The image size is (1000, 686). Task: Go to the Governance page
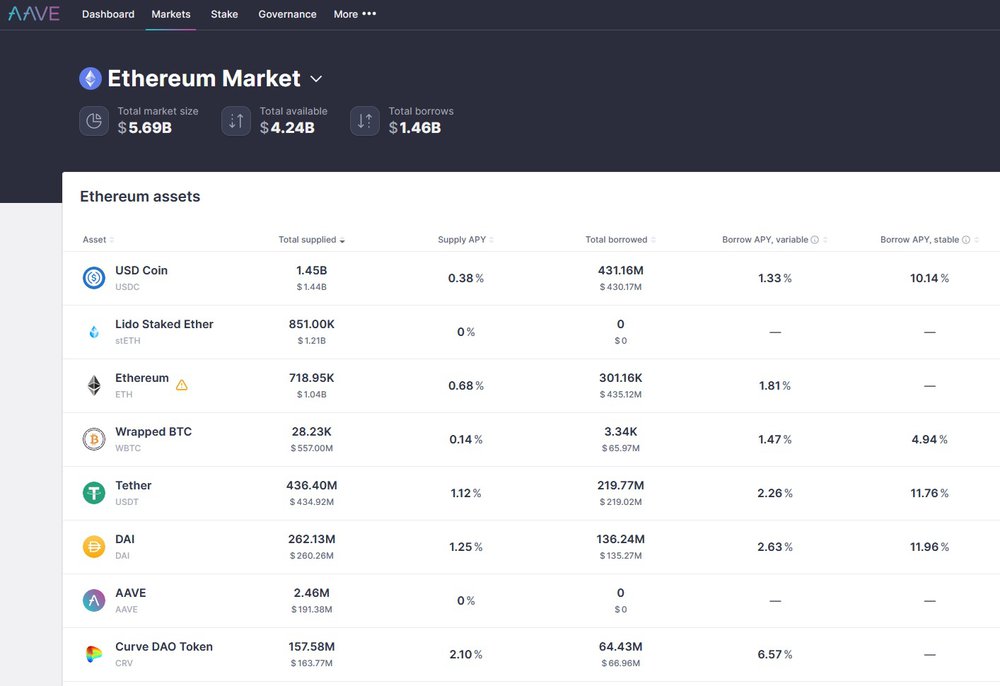tap(287, 14)
